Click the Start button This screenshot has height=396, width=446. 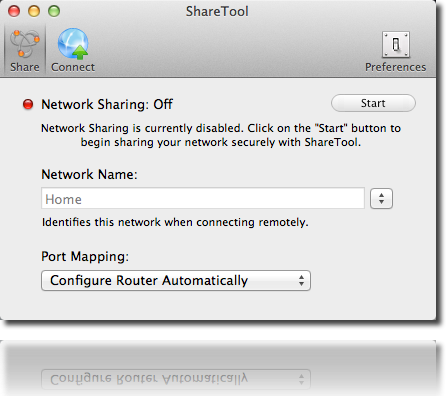point(373,103)
